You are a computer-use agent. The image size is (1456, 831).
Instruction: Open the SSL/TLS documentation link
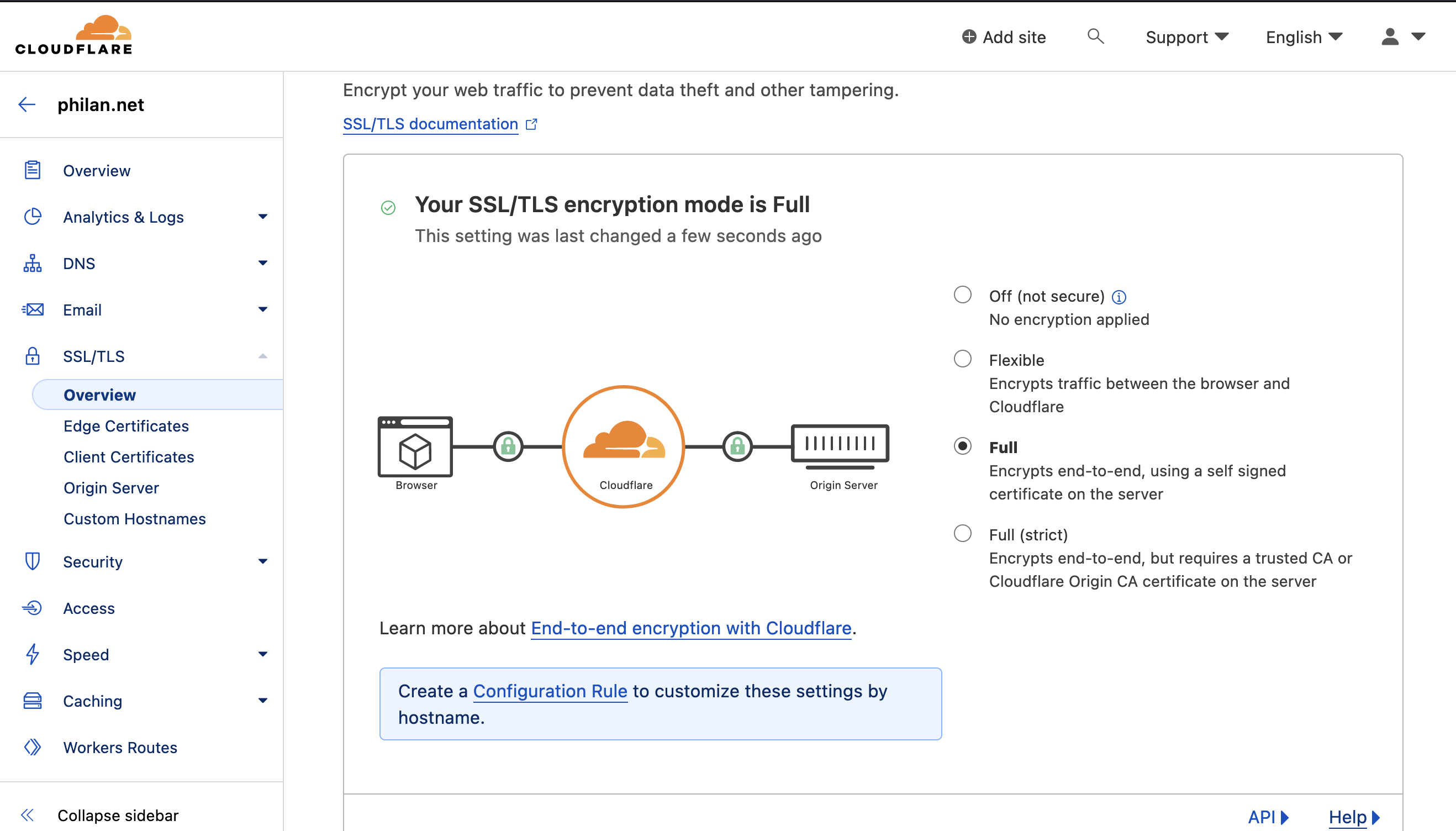coord(431,124)
